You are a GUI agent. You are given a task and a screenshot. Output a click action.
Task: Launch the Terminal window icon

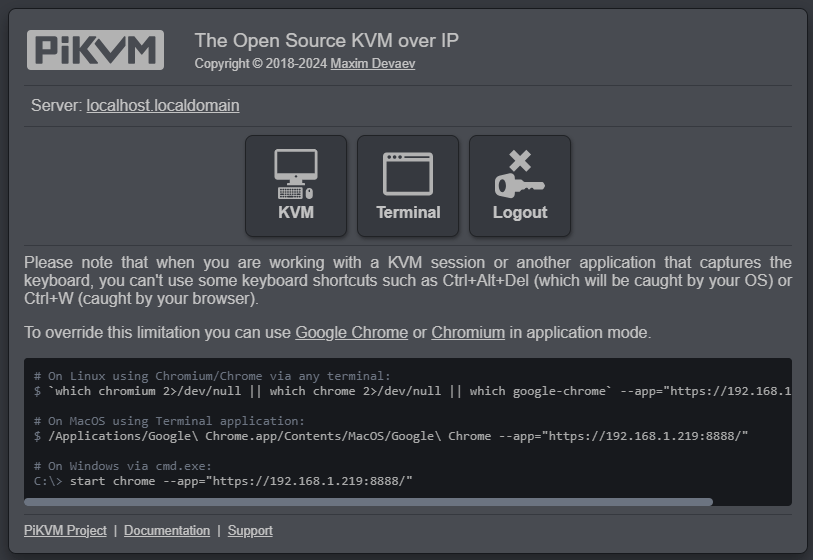click(x=408, y=174)
